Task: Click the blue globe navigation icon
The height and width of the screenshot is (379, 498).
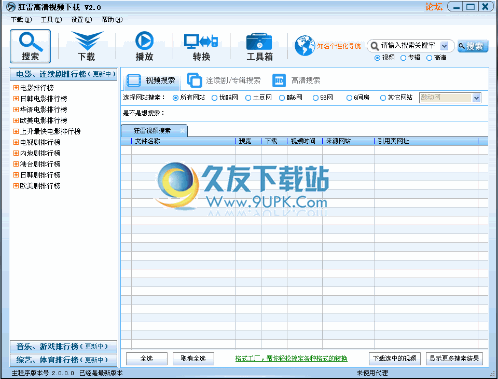Action: click(304, 46)
